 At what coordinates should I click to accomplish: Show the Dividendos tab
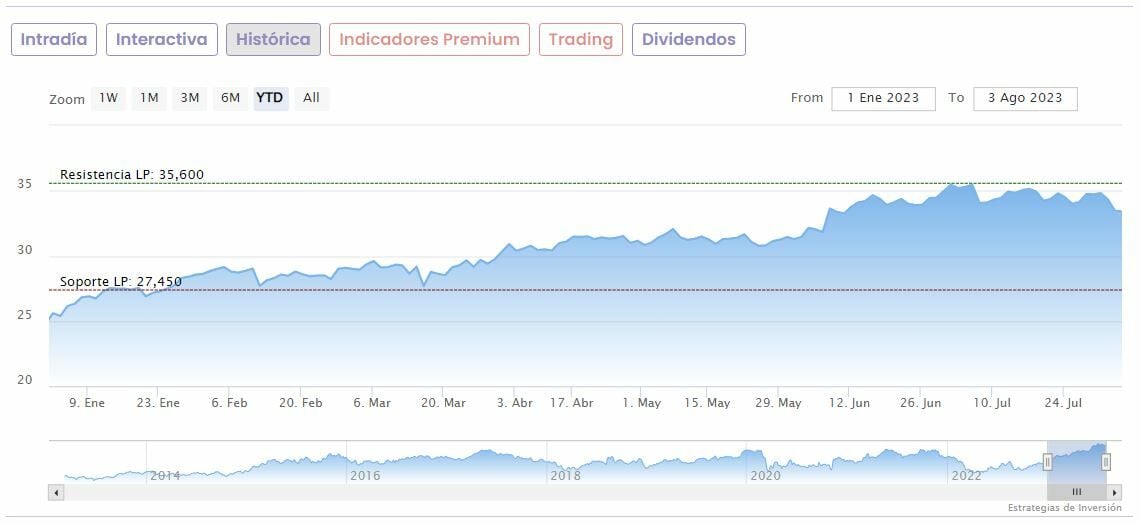[x=689, y=40]
